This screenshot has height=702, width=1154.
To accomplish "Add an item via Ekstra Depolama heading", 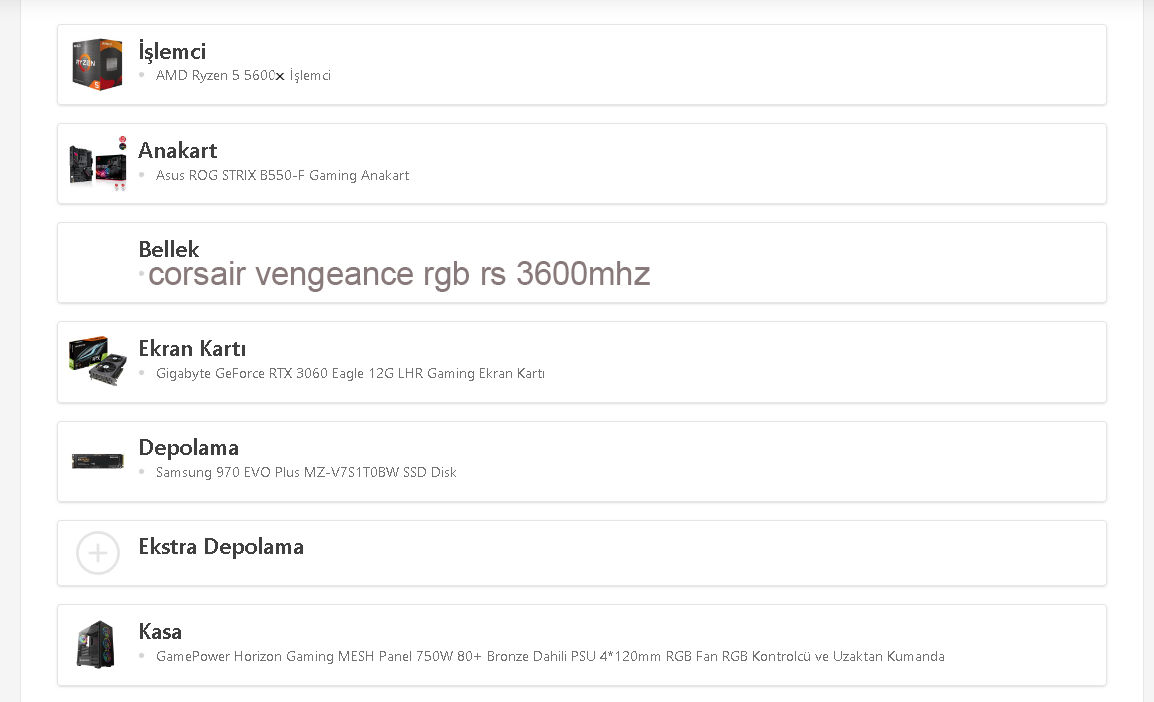I will pyautogui.click(x=221, y=546).
